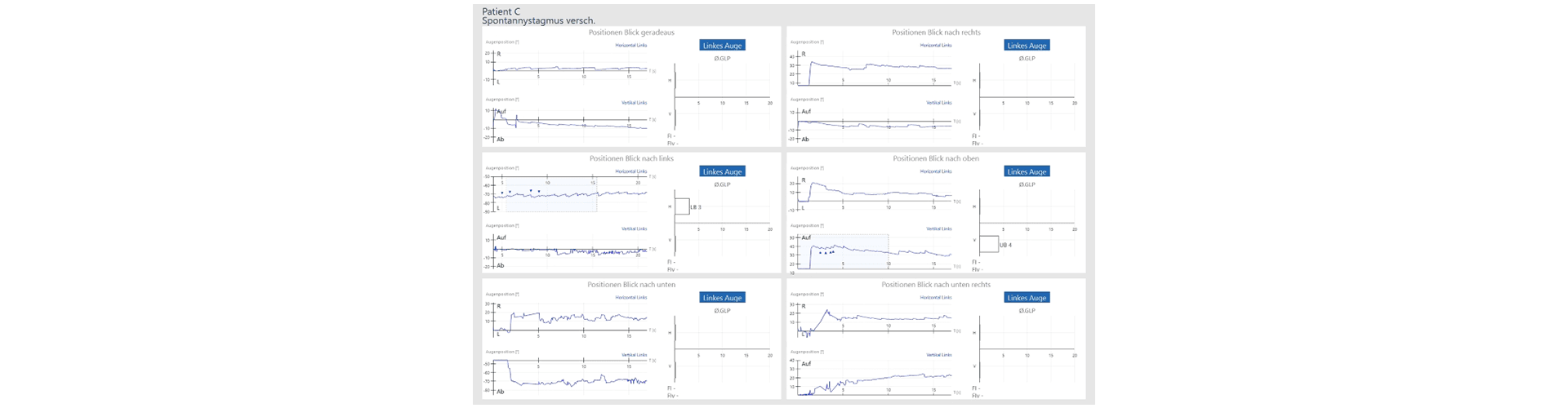Click Horizontal Links label in Blick geradeaus chart

[x=630, y=46]
